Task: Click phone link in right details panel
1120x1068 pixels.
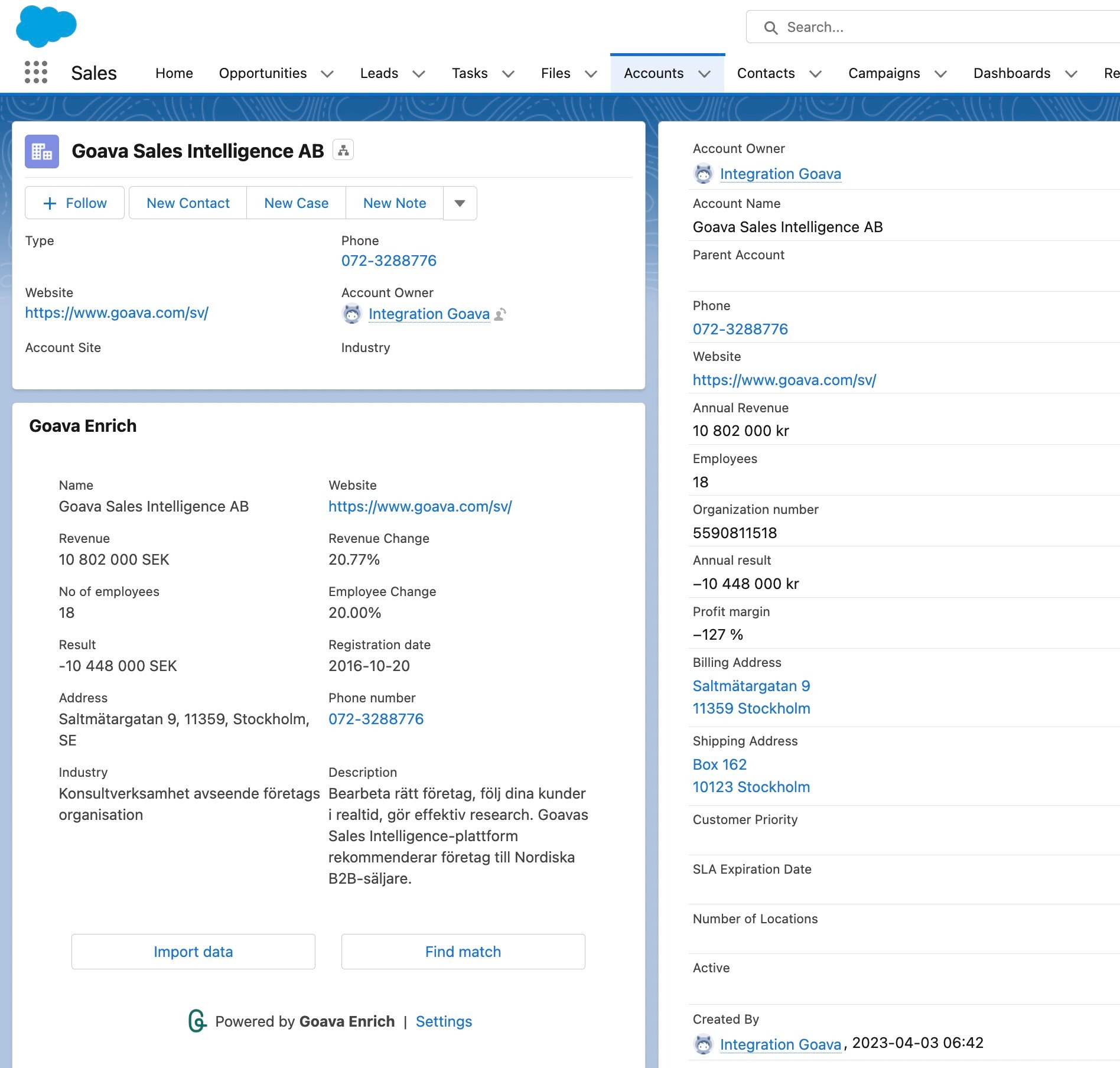Action: point(740,329)
